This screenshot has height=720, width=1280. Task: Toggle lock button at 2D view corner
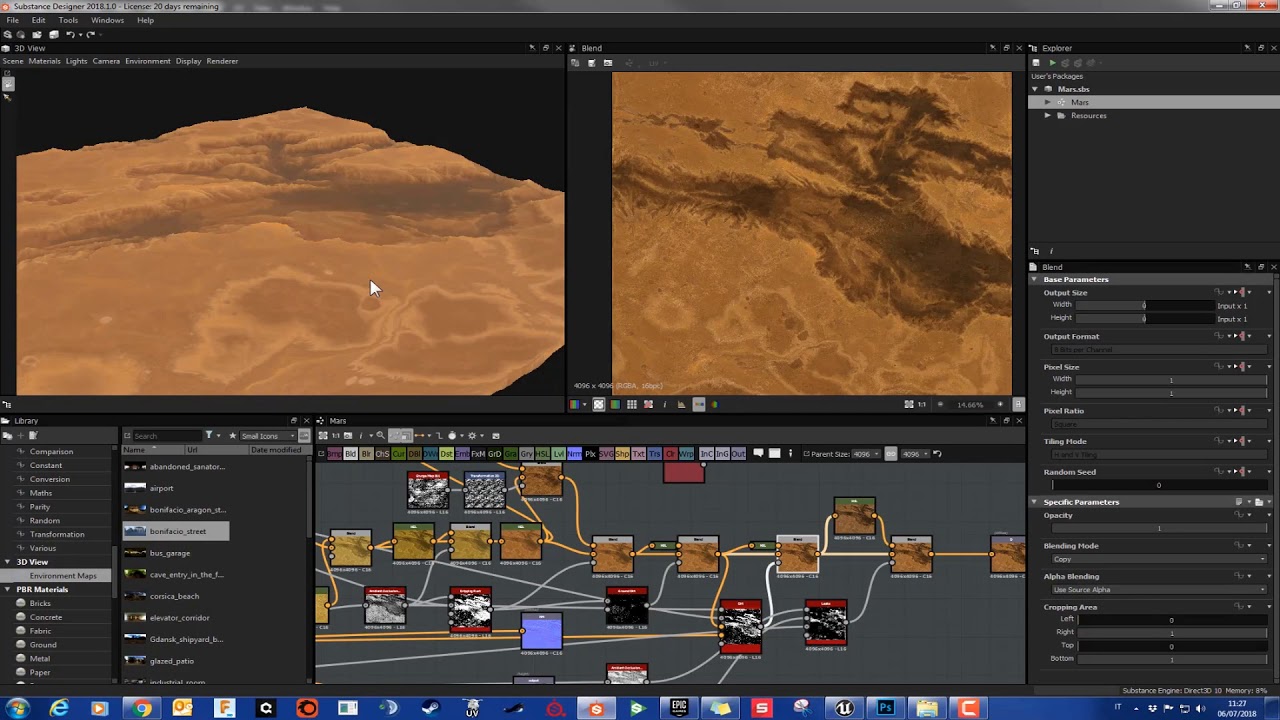click(1018, 404)
